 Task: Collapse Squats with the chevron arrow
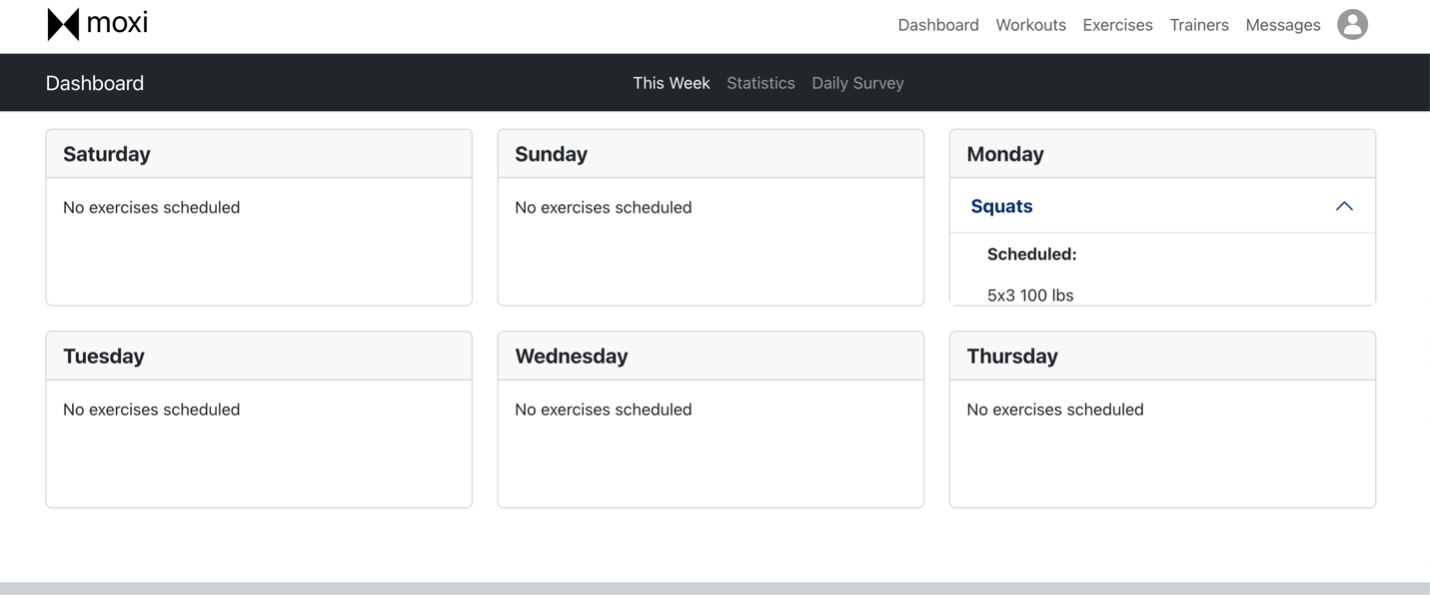click(x=1344, y=206)
